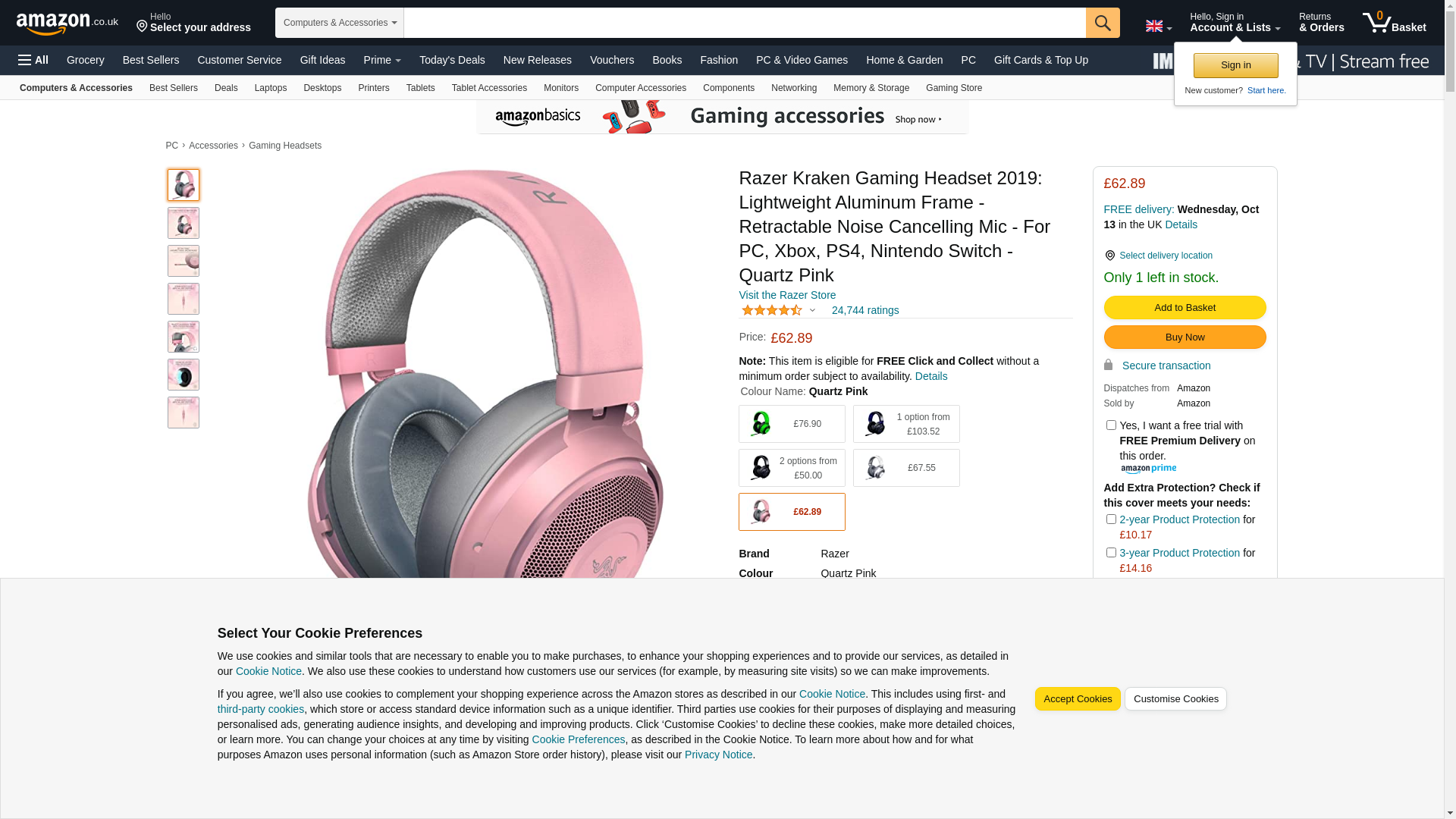Viewport: 1456px width, 819px height.
Task: Select the green colour option at £76.90
Action: pyautogui.click(x=792, y=424)
